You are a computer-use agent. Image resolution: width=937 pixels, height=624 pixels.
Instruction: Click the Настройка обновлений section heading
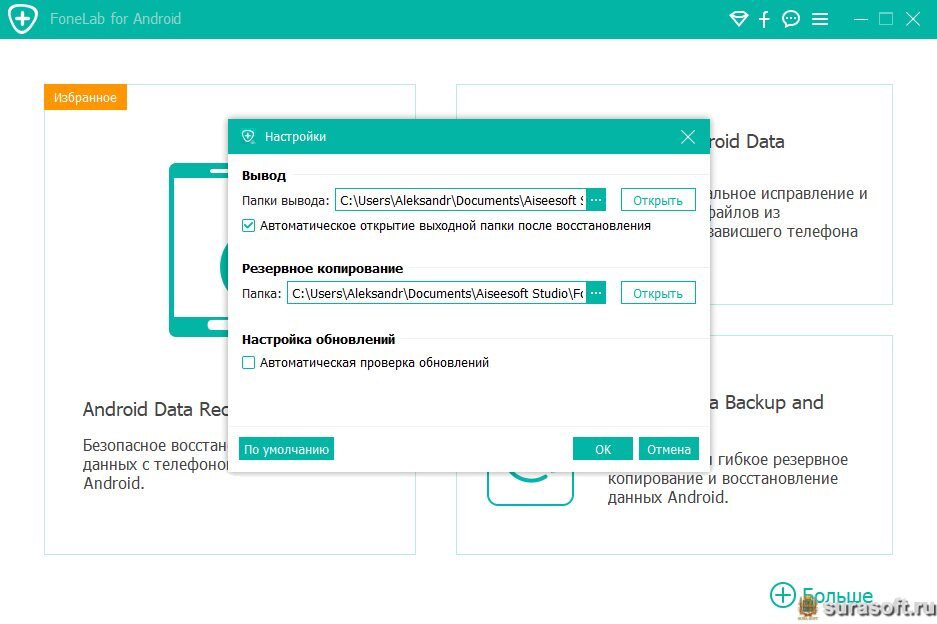[319, 339]
